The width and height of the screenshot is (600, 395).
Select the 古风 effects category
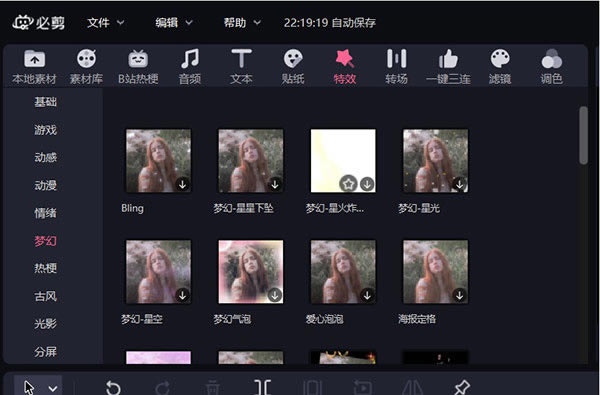pyautogui.click(x=46, y=296)
